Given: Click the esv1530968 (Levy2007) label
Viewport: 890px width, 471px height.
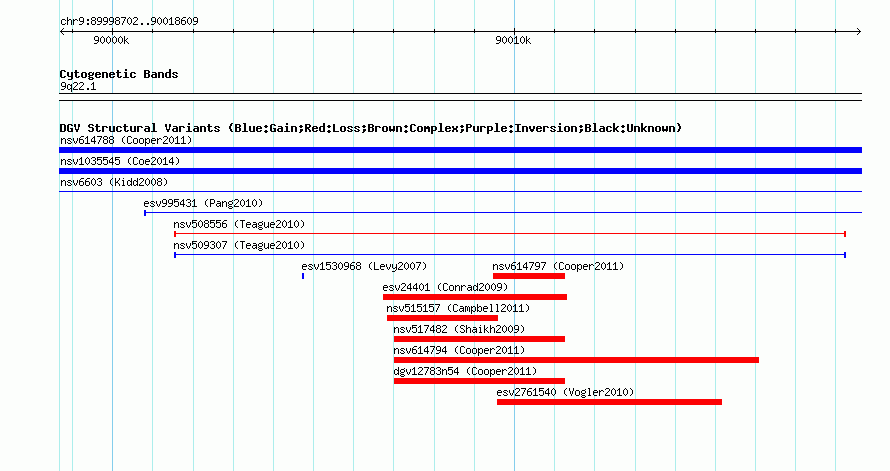Looking at the screenshot, I should pyautogui.click(x=364, y=266).
